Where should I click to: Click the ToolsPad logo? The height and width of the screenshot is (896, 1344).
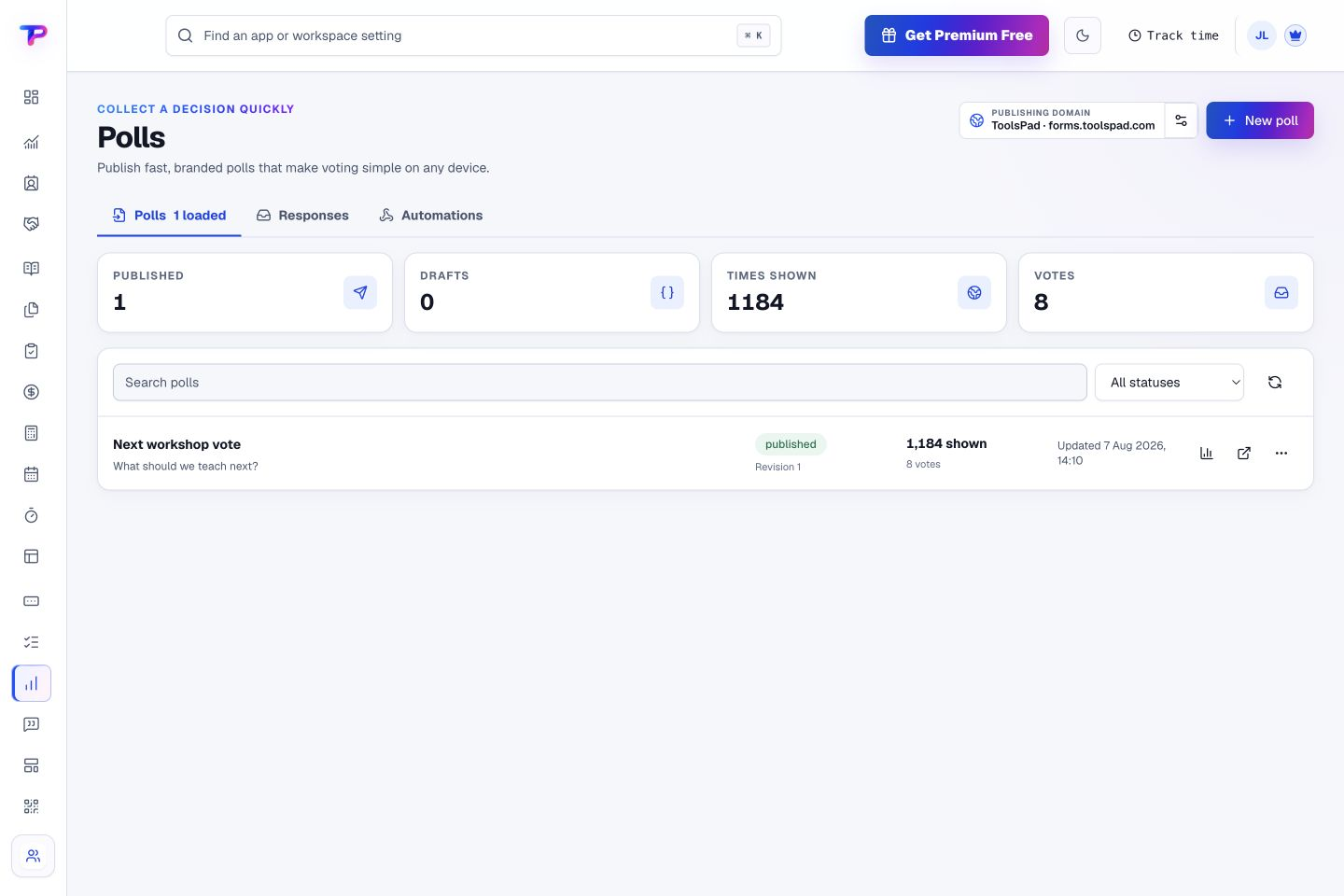(33, 35)
